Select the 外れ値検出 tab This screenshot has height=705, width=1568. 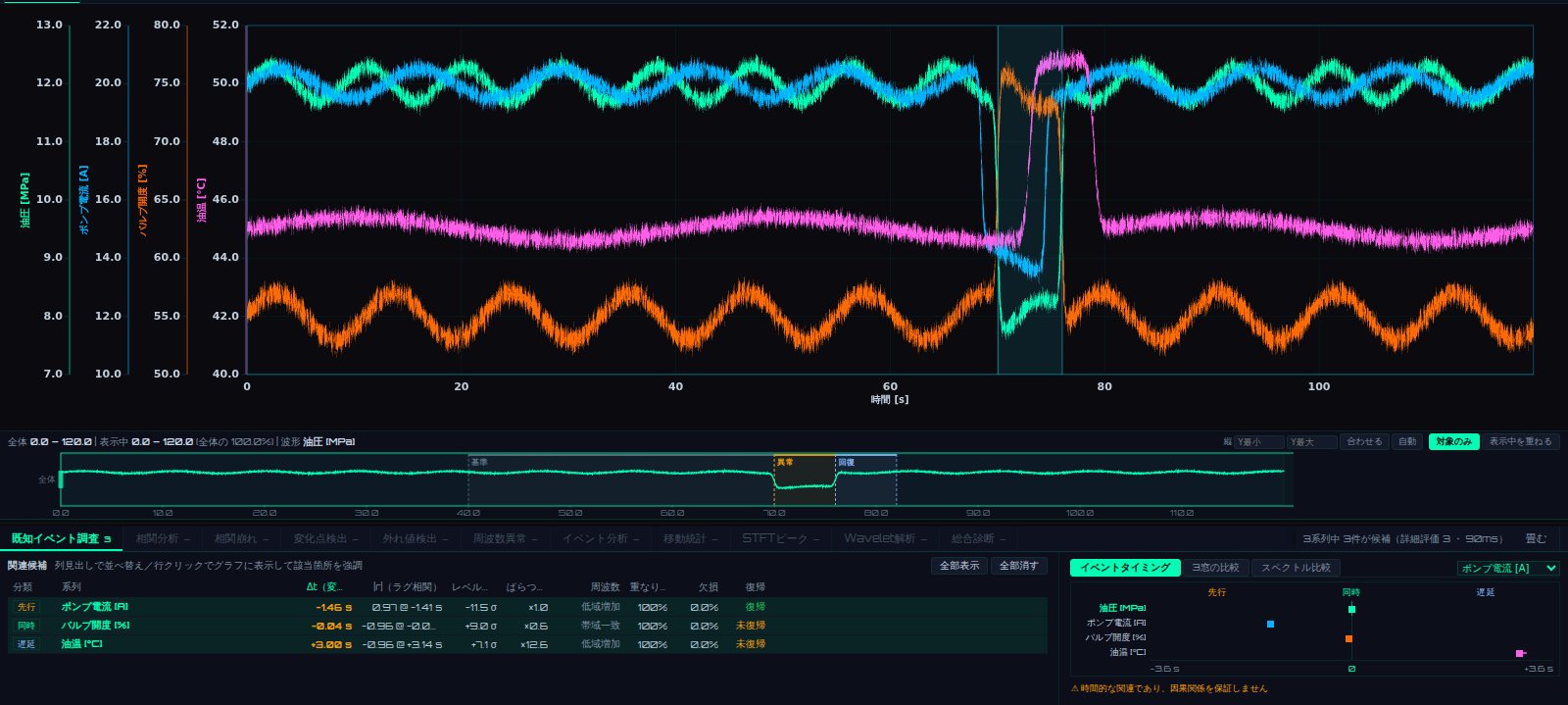(x=415, y=538)
